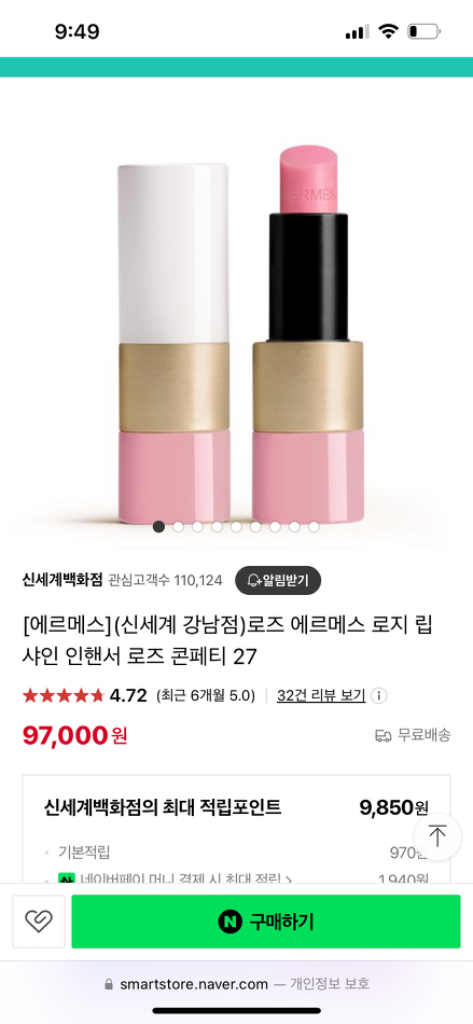Toggle 알림받기 store notifications
This screenshot has width=473, height=1024.
(278, 580)
